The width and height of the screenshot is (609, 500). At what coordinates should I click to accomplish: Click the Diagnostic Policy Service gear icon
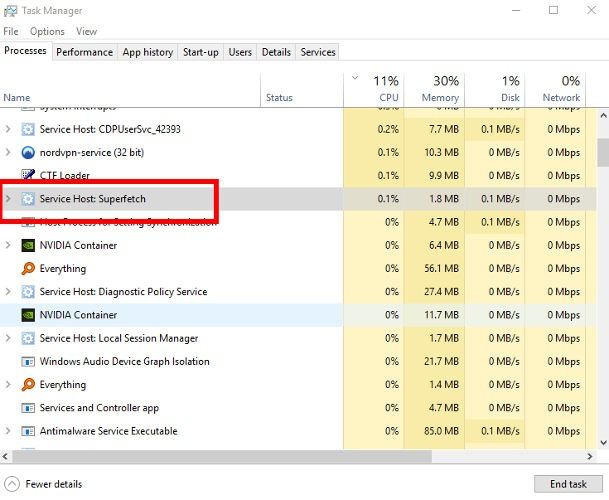[28, 292]
